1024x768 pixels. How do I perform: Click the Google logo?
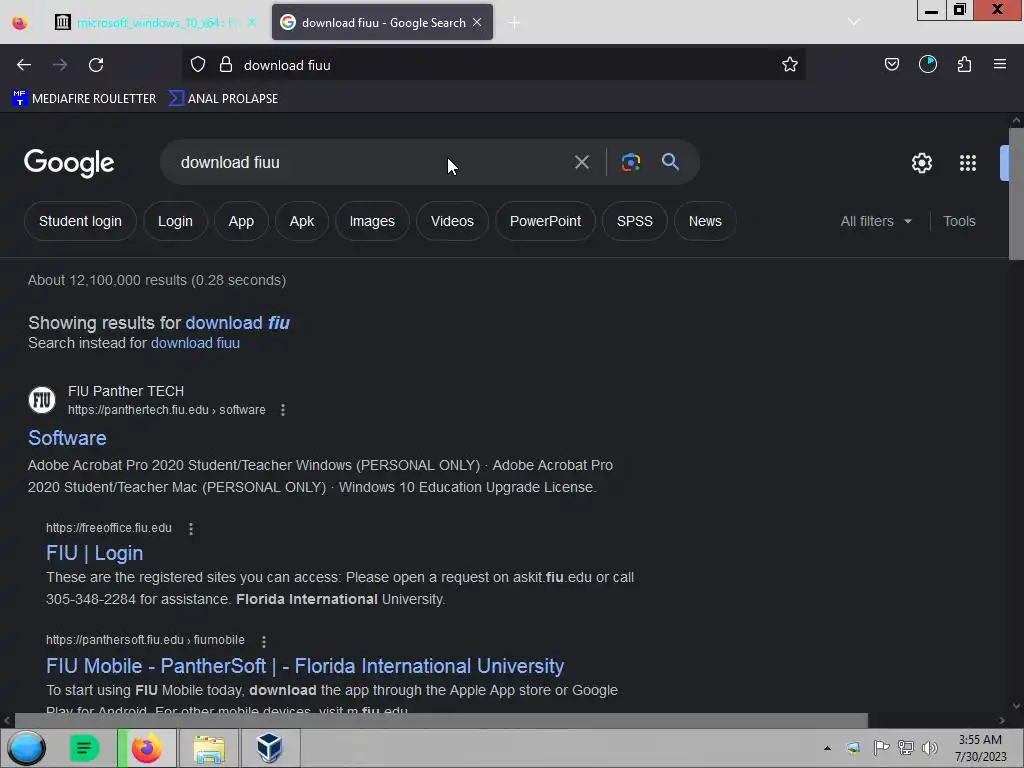click(69, 163)
